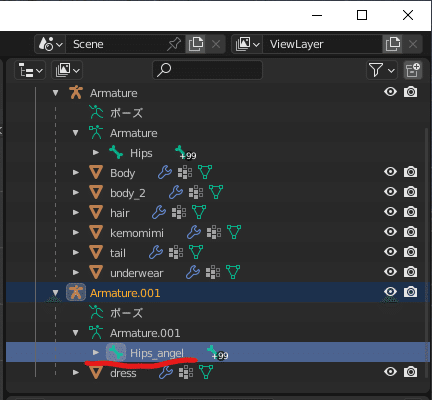Hide the top Armature in viewport
The height and width of the screenshot is (400, 432).
[390, 92]
